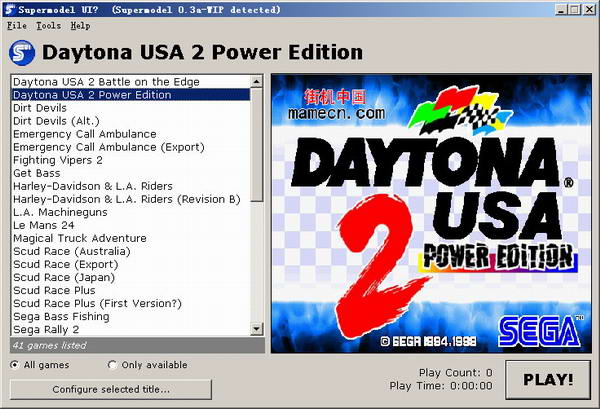Select Harley-Davidson & L.A. Riders
The width and height of the screenshot is (600, 409).
point(131,186)
